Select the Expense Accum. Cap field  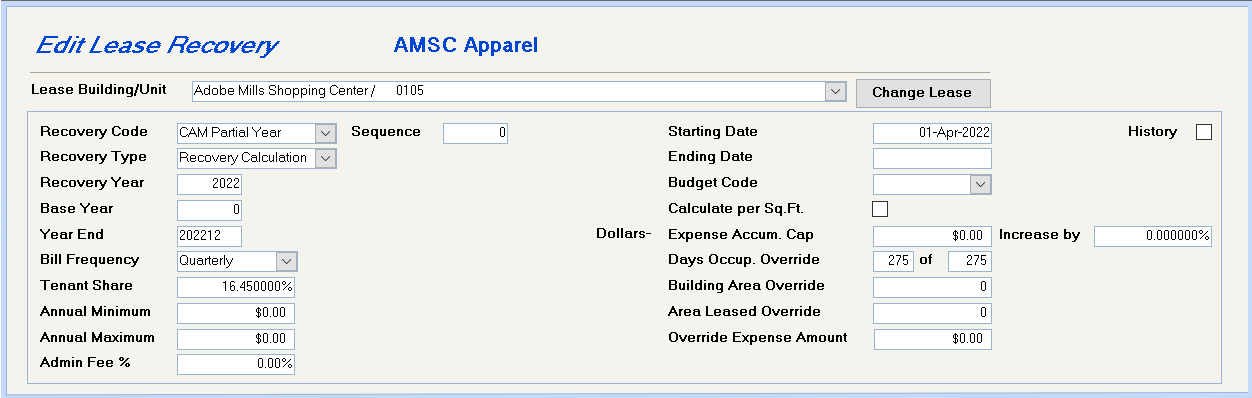pos(932,236)
